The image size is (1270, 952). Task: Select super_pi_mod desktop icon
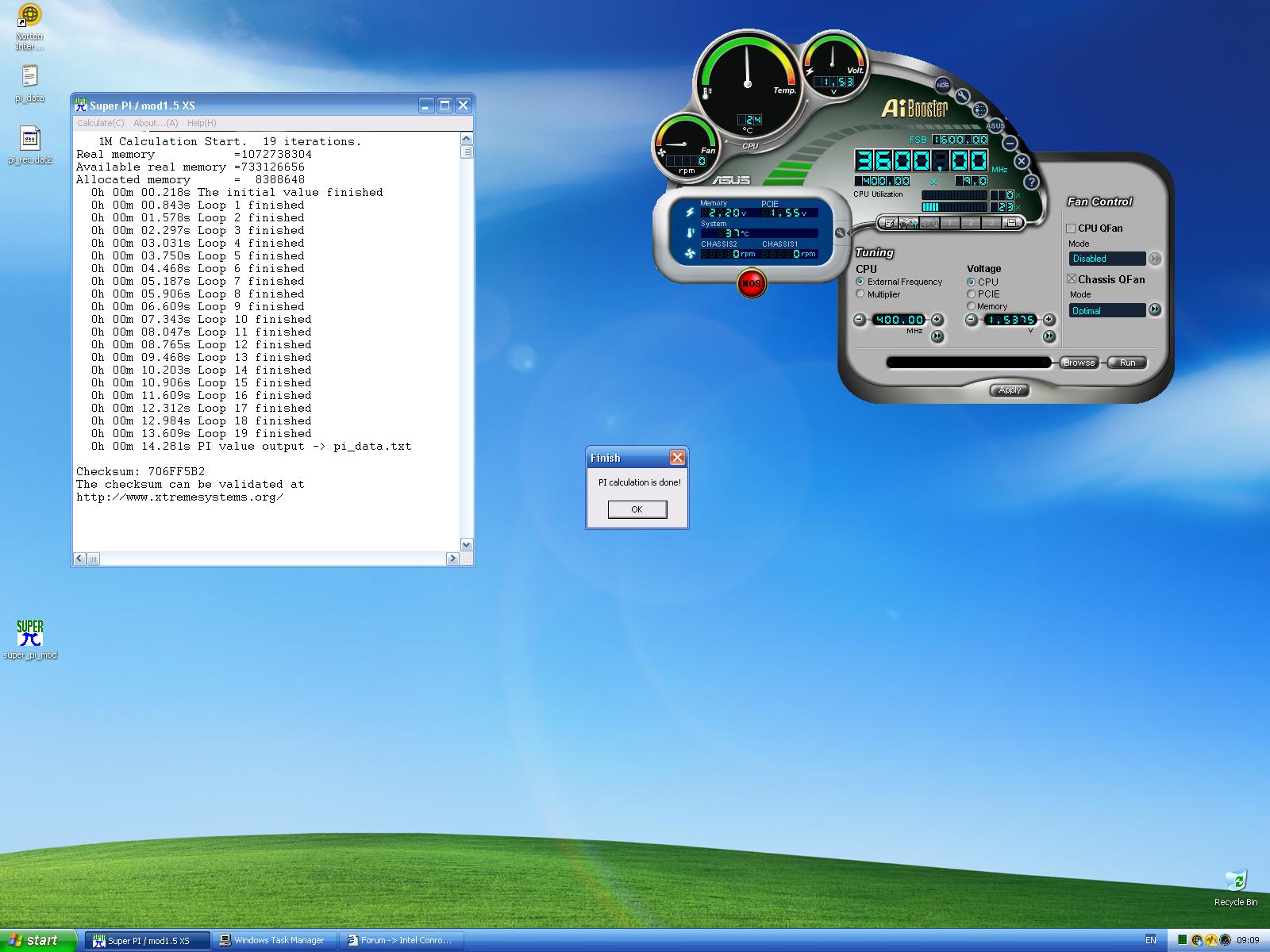(29, 639)
